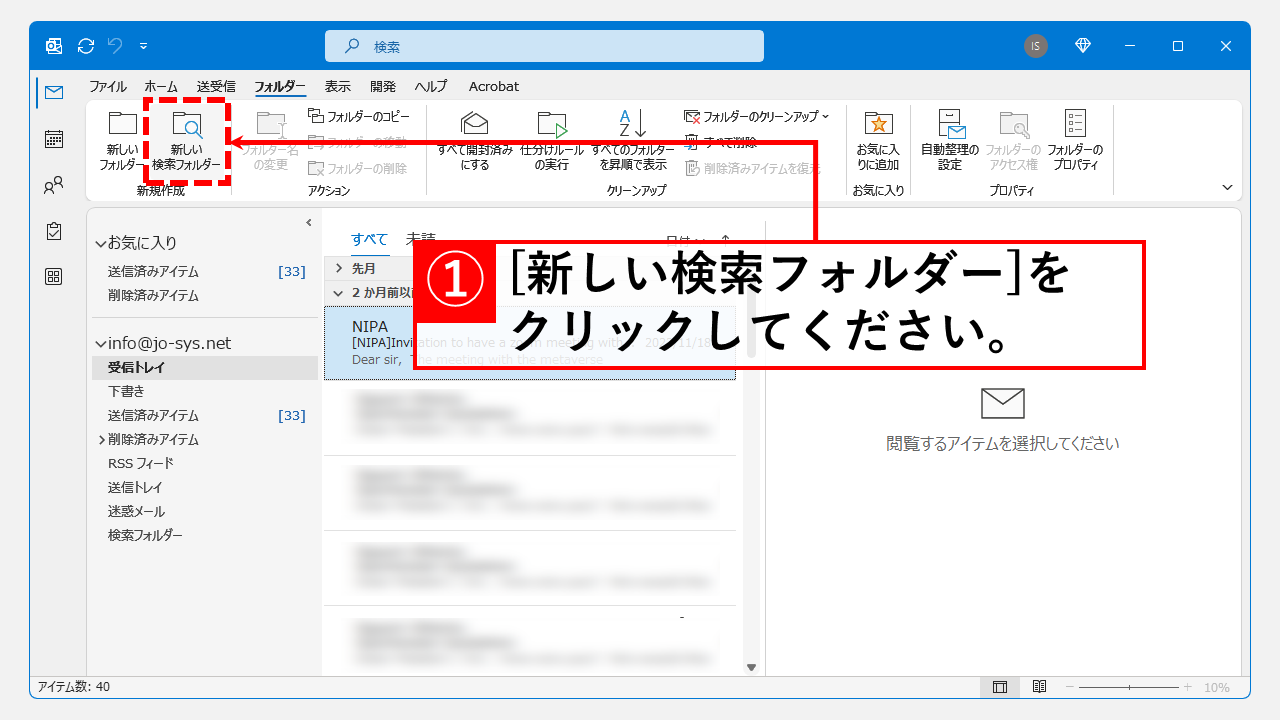Open the Calendar view in sidebar
Viewport: 1280px width, 720px height.
tap(54, 139)
